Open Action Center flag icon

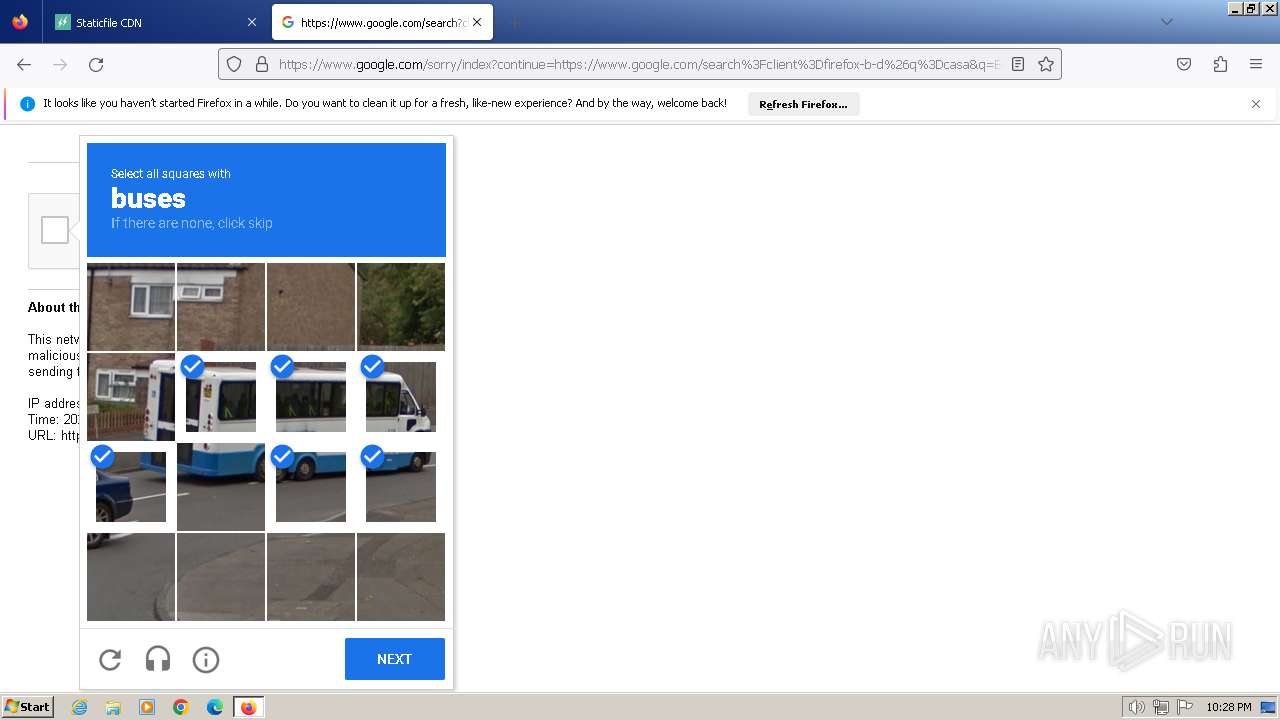[1184, 707]
